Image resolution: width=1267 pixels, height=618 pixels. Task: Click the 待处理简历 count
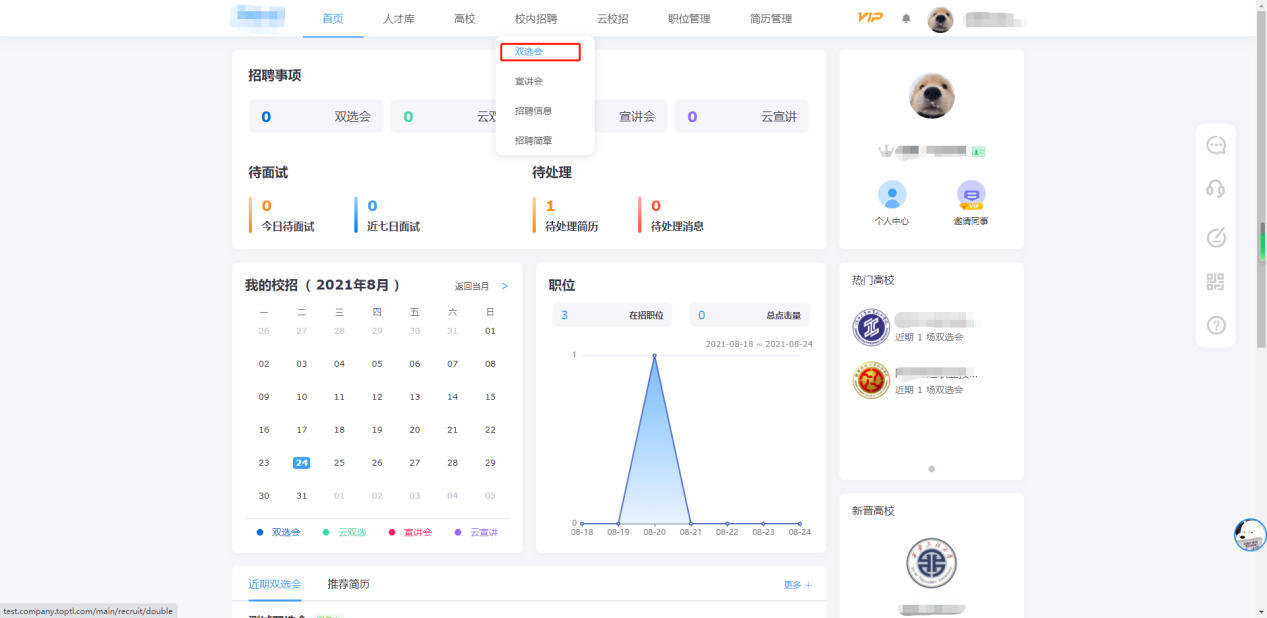coord(550,206)
